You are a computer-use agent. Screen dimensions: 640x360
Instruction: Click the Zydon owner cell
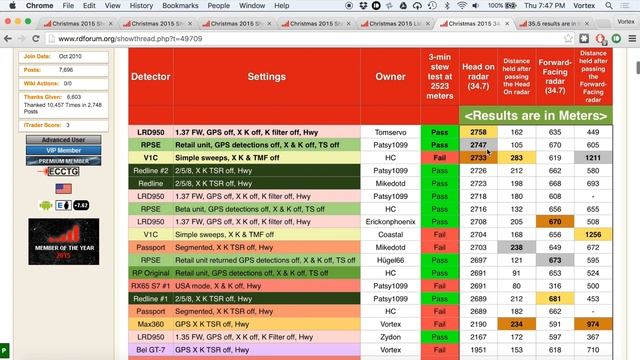coord(390,337)
